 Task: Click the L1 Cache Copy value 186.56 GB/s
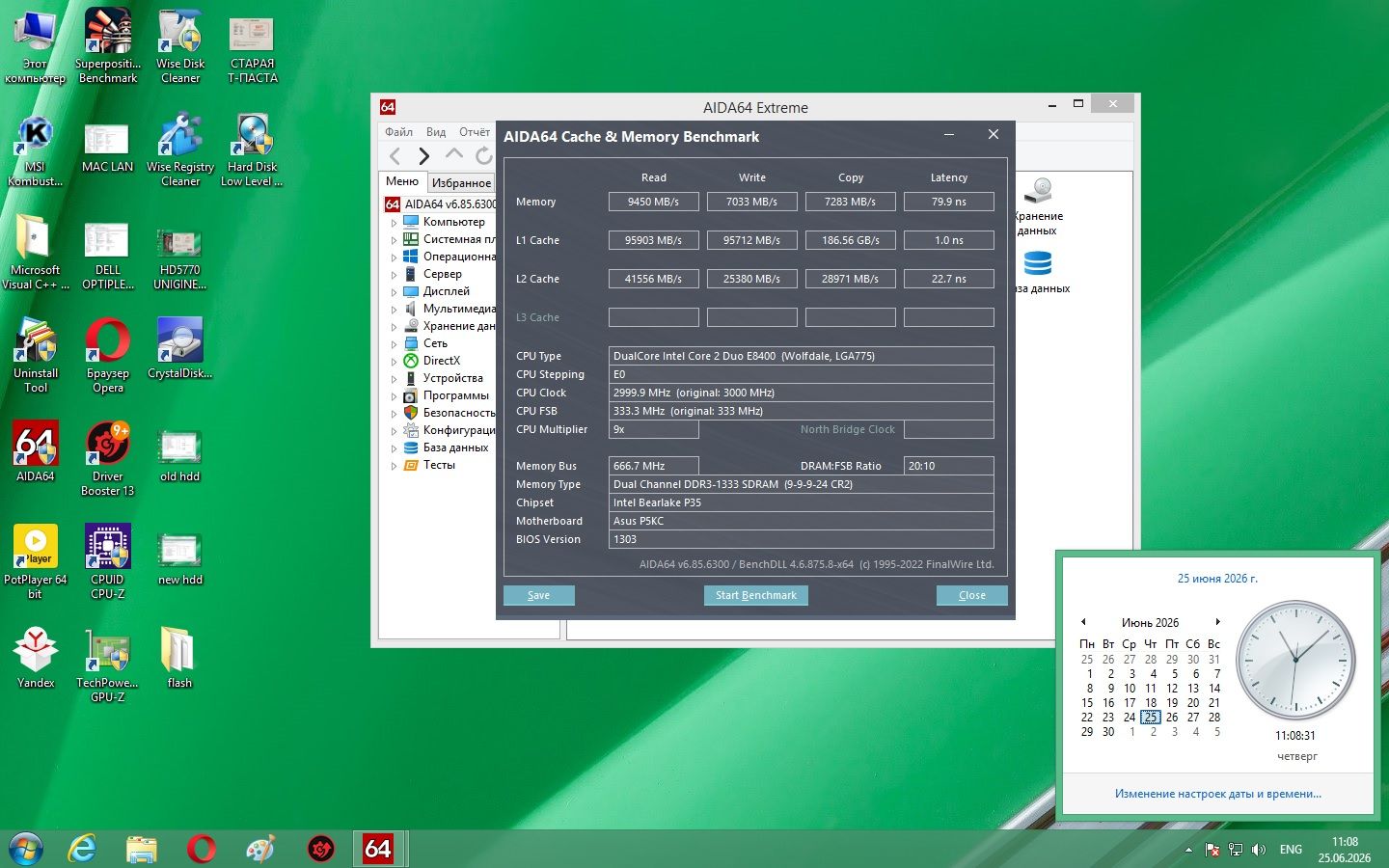[851, 240]
